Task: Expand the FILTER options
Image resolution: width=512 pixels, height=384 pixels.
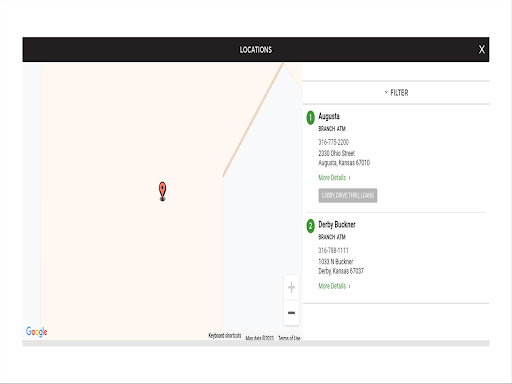Action: 396,93
